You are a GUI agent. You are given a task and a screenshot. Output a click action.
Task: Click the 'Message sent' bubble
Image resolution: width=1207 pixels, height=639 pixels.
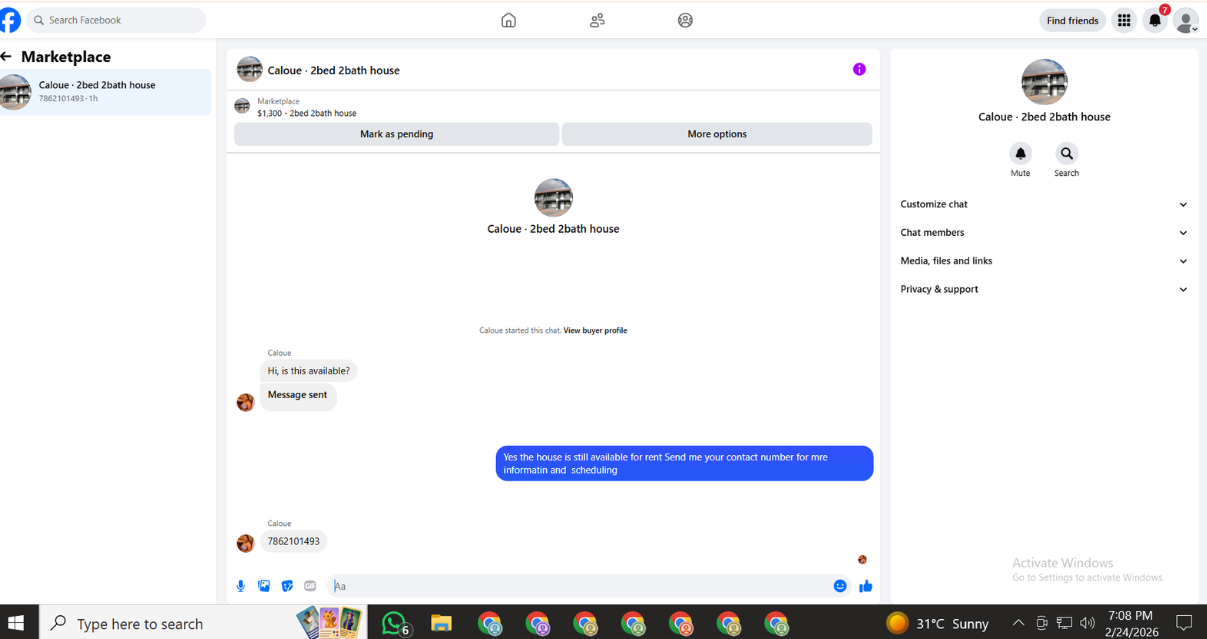tap(298, 396)
